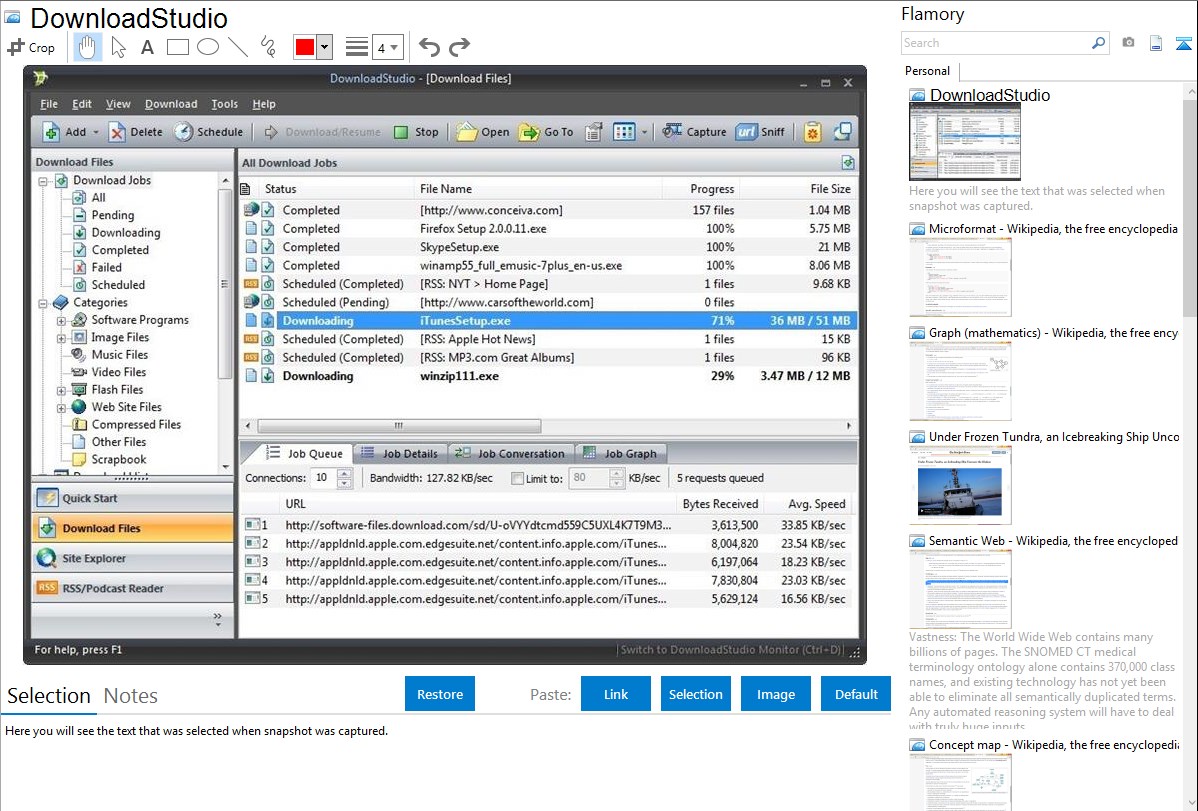Click the Restore button

(x=440, y=694)
